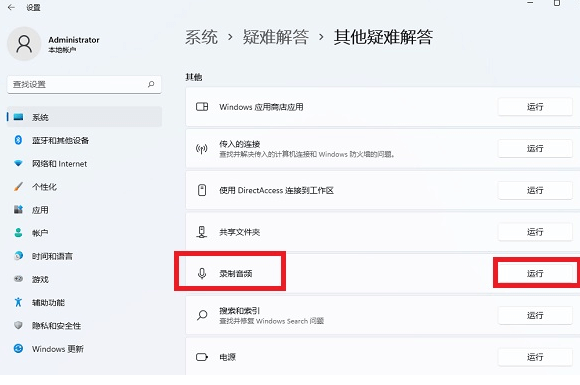Click the Administrator user name
Screen dimensions: 580x385
tap(74, 40)
